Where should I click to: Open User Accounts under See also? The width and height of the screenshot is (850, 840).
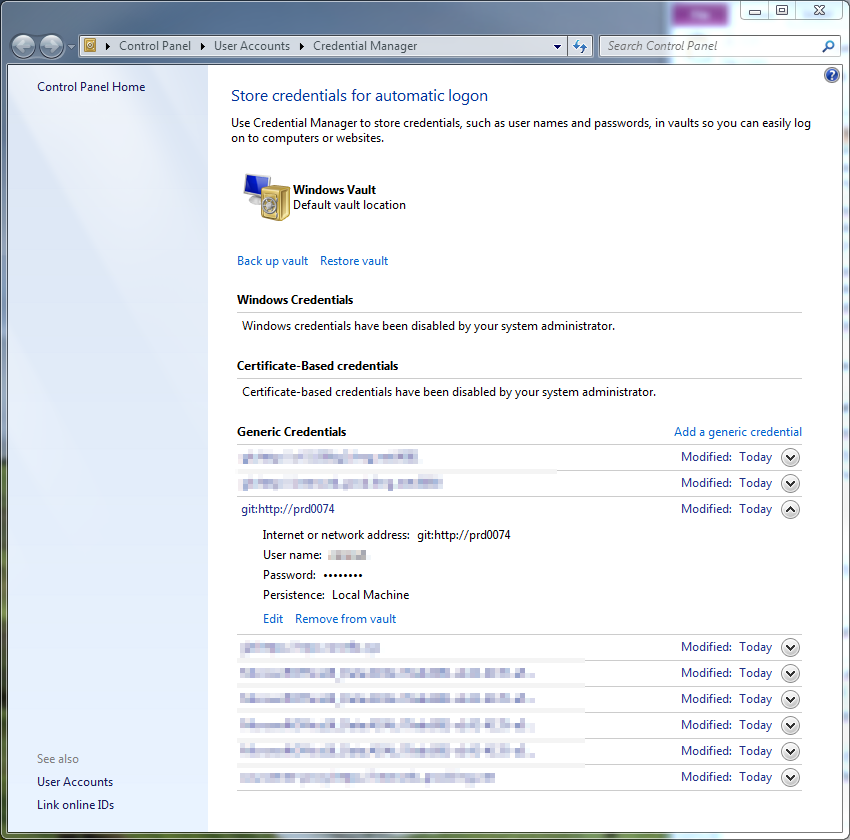click(75, 782)
